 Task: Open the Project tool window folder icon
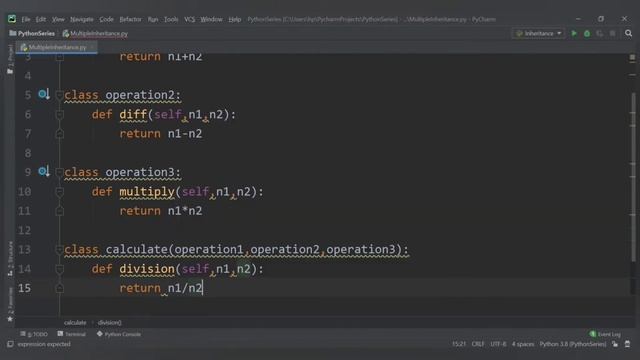(x=10, y=71)
